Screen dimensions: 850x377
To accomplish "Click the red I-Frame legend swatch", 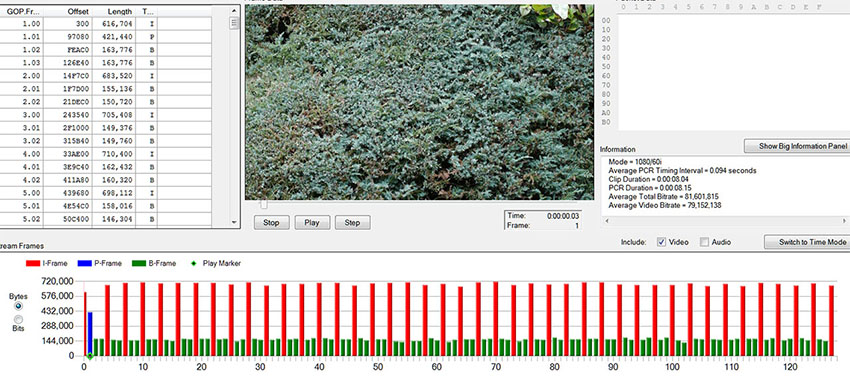I will point(33,264).
